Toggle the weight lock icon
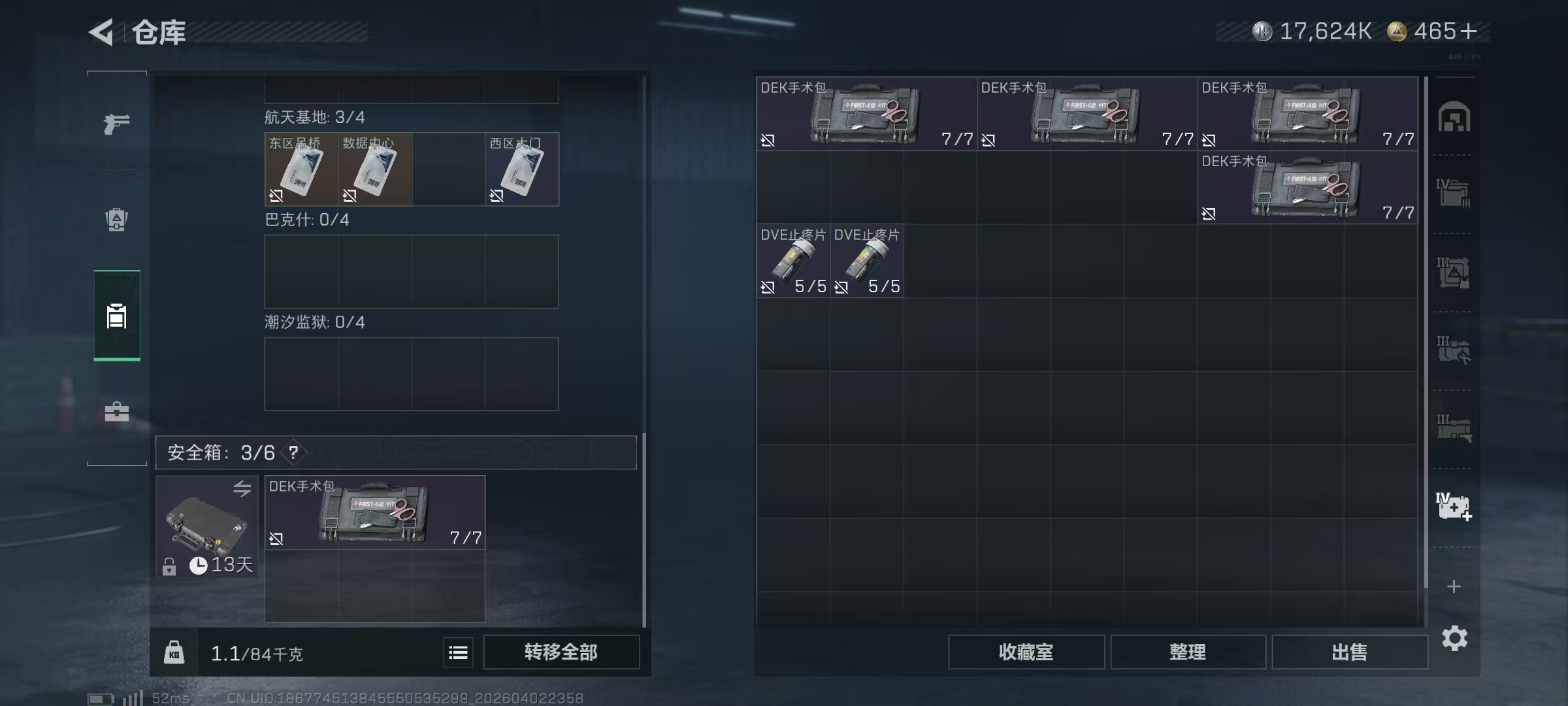Image resolution: width=1568 pixels, height=706 pixels. click(174, 652)
